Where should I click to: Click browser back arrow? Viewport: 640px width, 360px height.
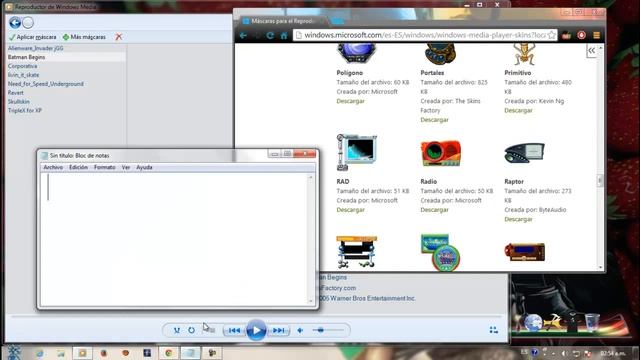click(x=243, y=36)
